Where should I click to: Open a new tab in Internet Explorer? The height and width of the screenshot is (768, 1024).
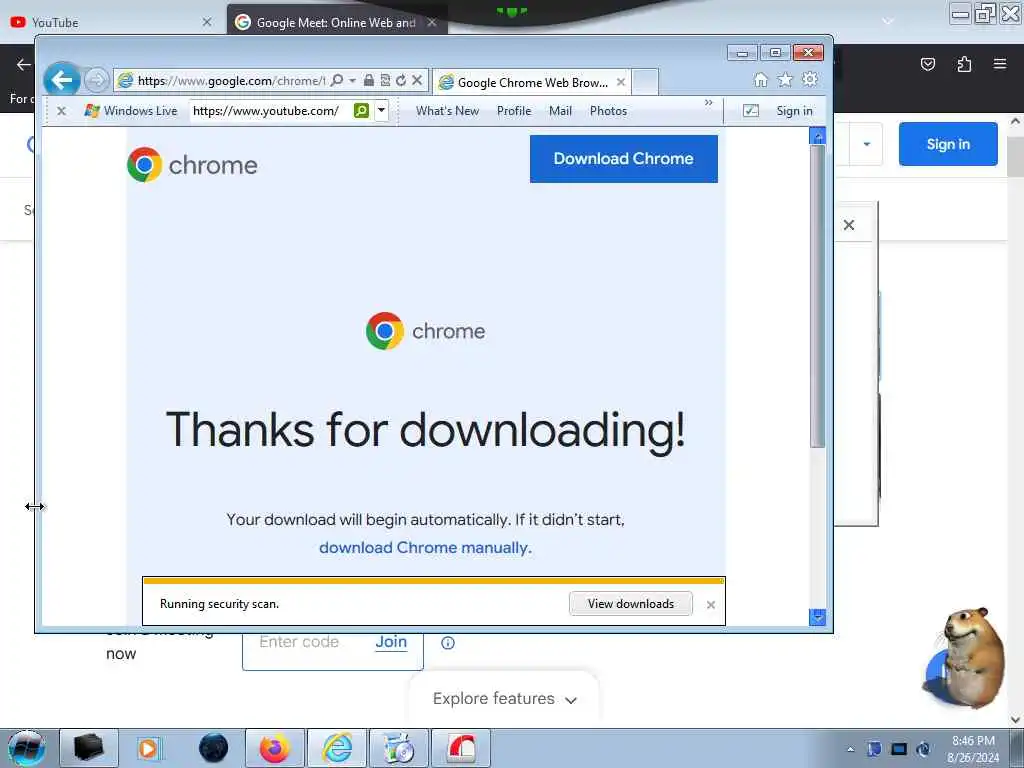(x=645, y=82)
